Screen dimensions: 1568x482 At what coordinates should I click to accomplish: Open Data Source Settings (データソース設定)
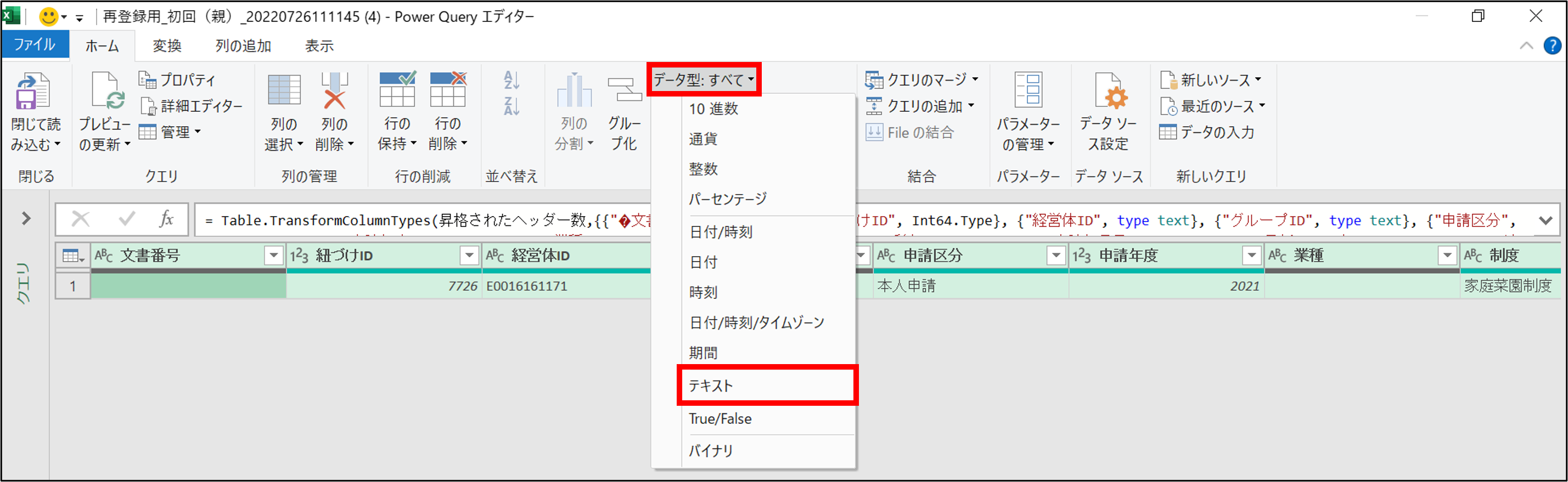[1108, 91]
